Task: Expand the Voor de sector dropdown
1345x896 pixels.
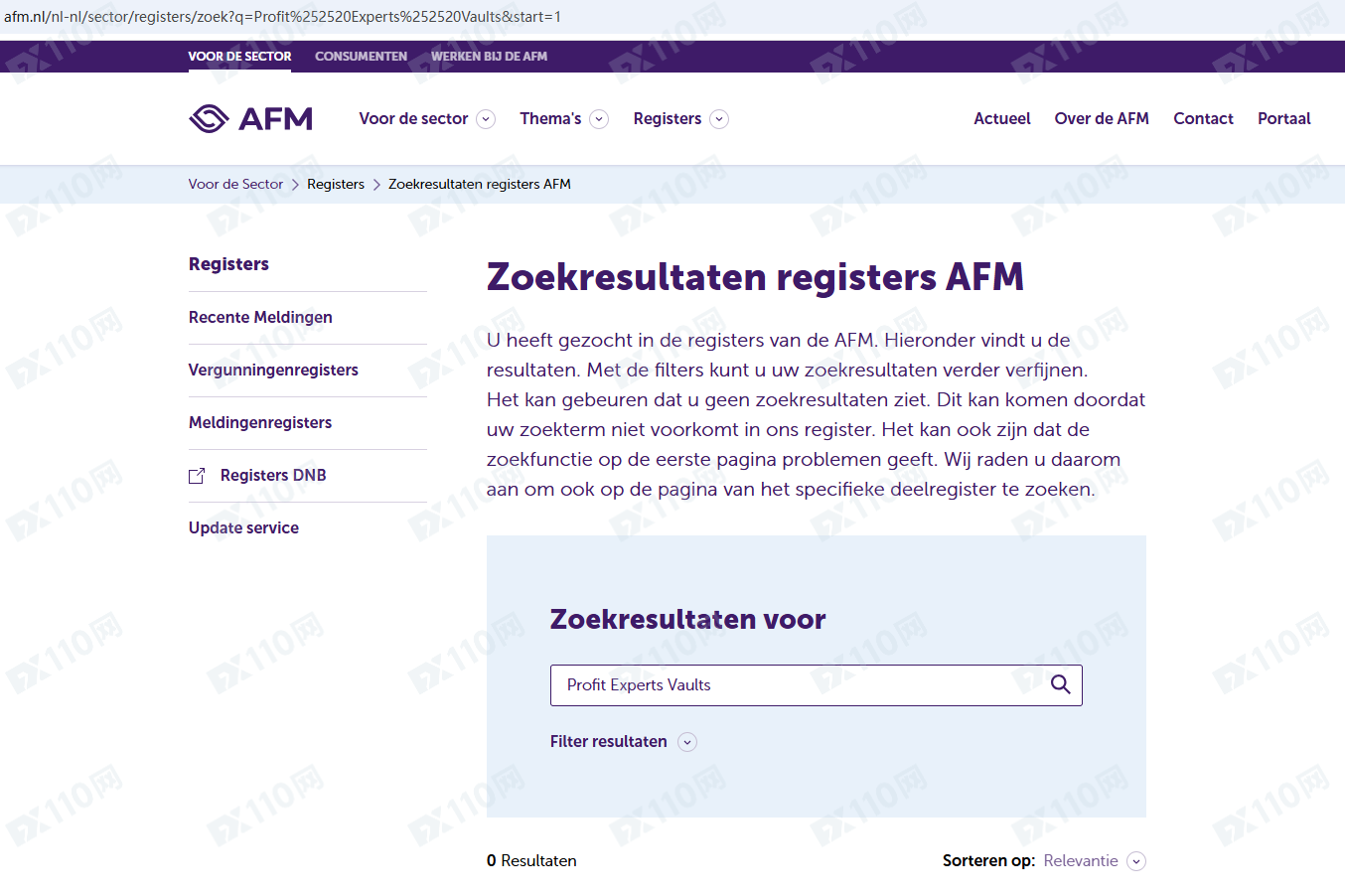Action: (x=486, y=119)
